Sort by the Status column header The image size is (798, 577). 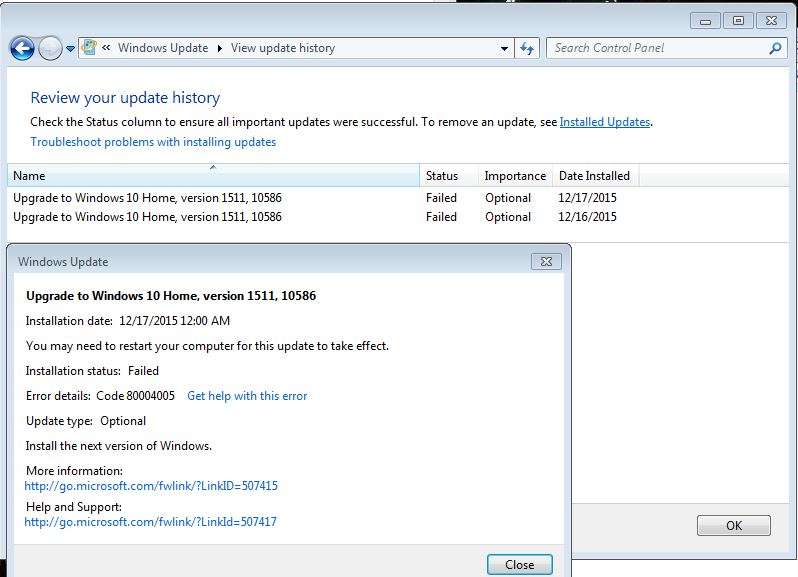[x=449, y=176]
